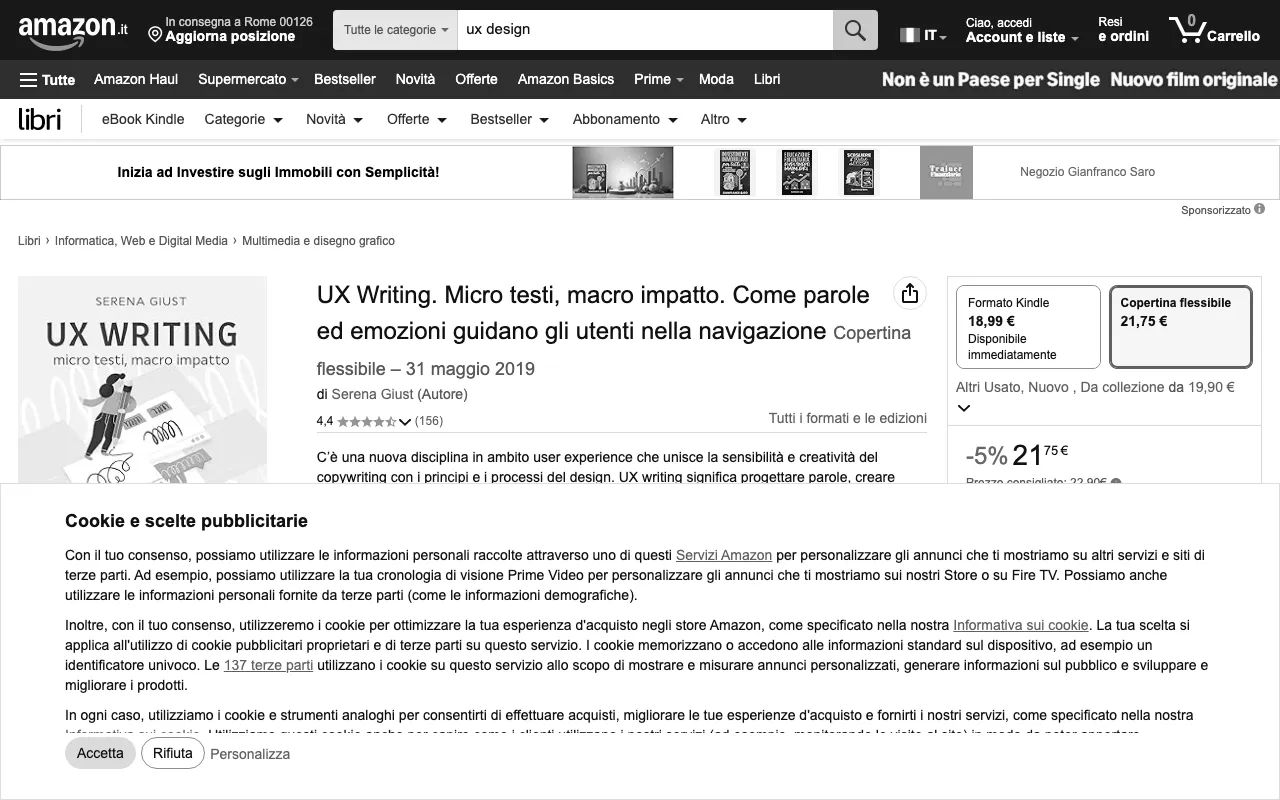Open the shopping cart icon

(1214, 30)
